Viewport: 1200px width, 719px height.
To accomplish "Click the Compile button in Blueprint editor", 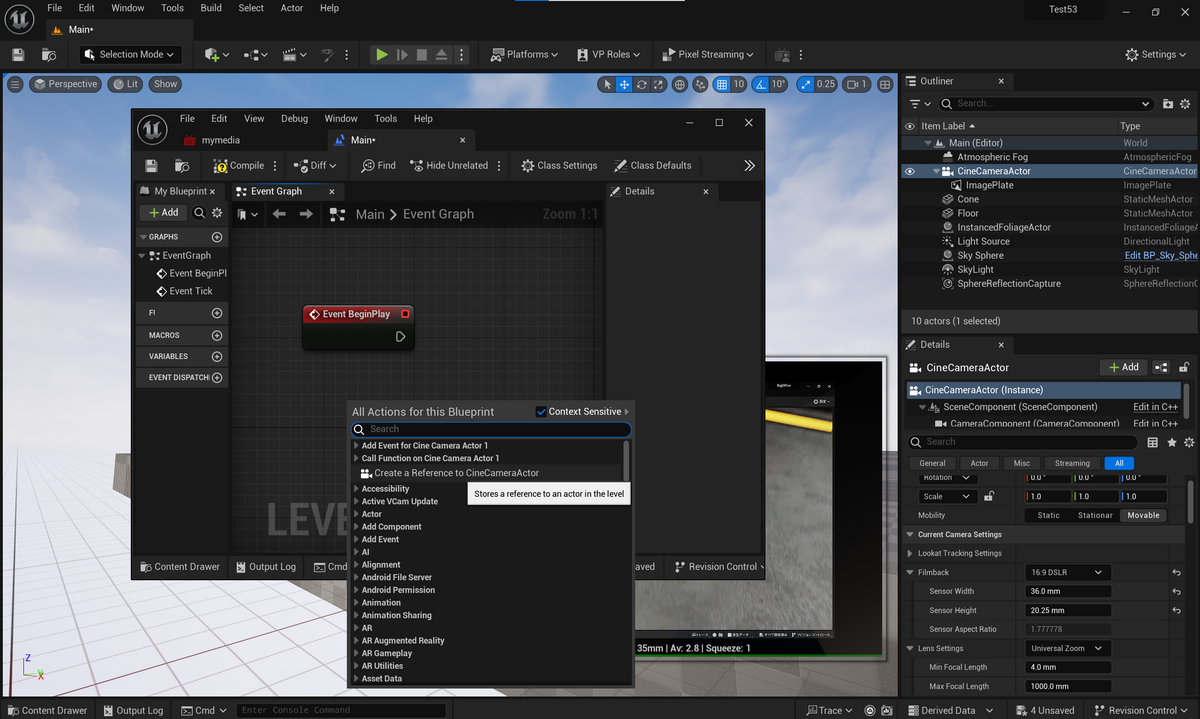I will (x=238, y=166).
